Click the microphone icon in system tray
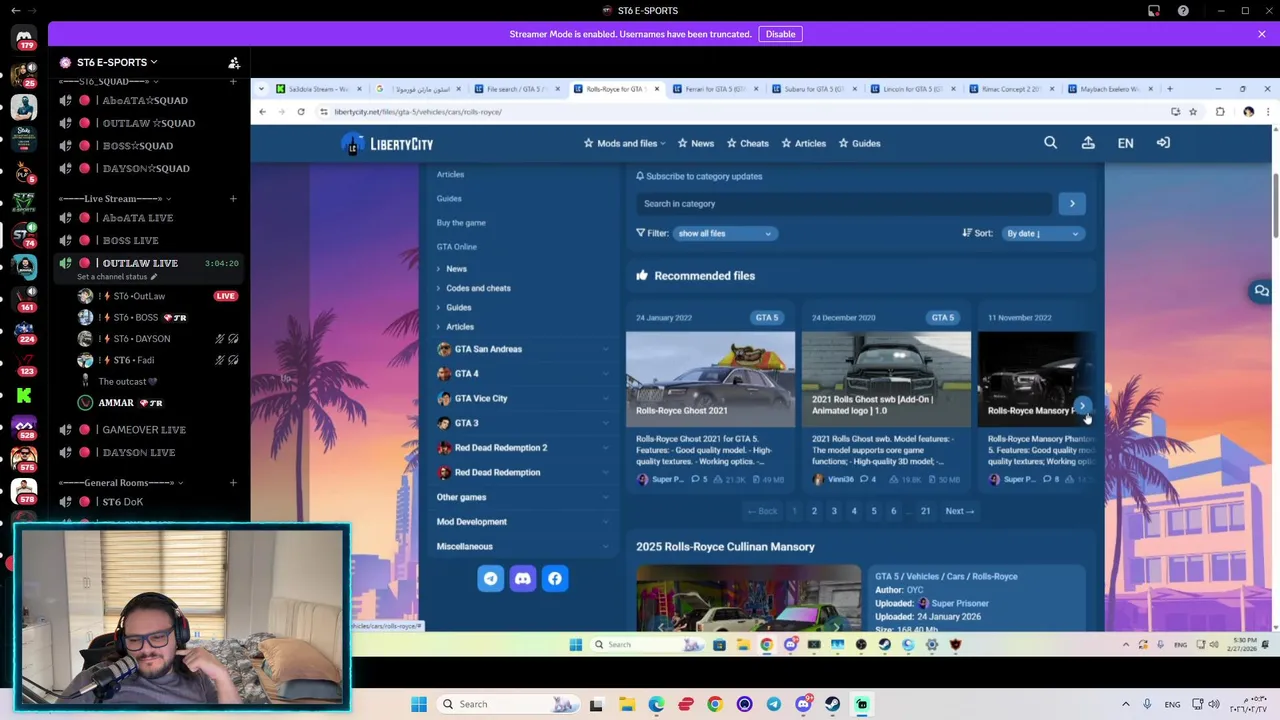The image size is (1280, 720). tap(1147, 704)
